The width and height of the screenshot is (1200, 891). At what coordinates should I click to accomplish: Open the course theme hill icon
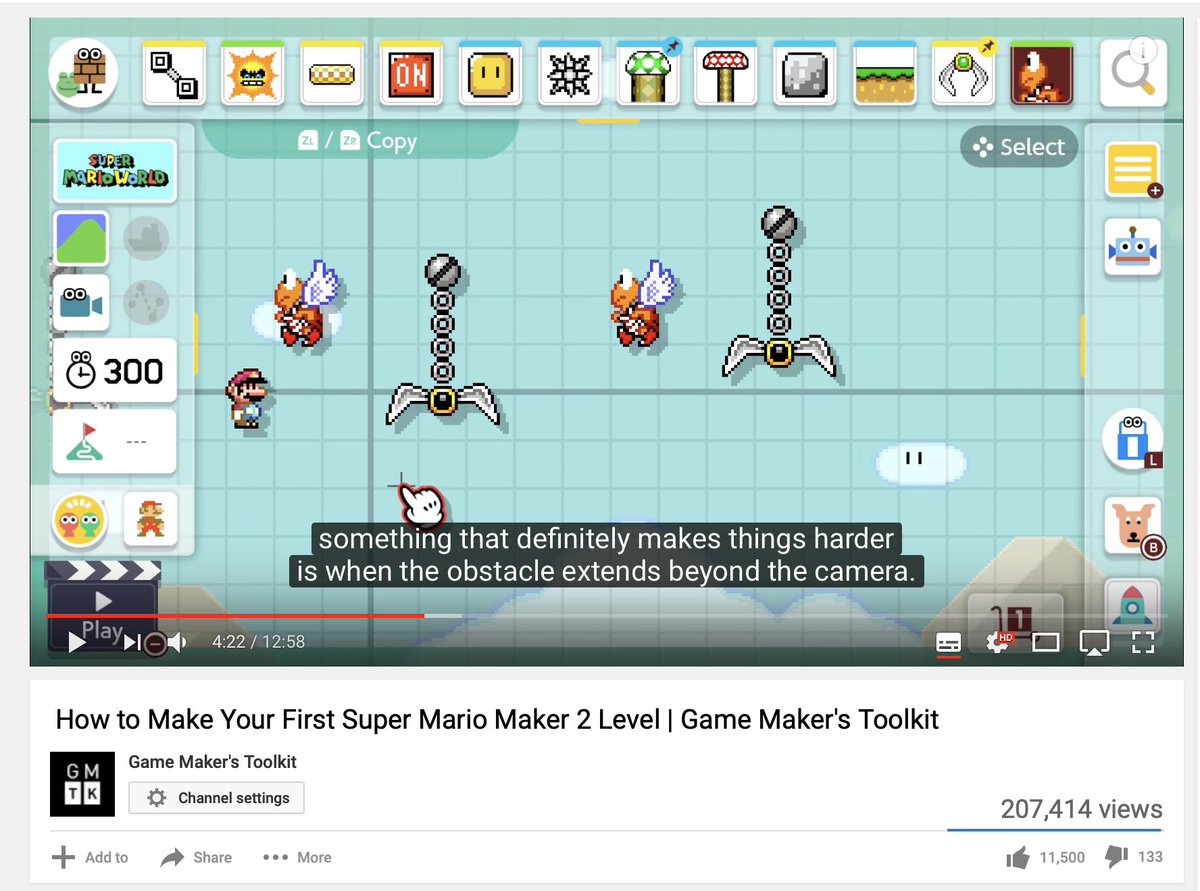point(81,238)
